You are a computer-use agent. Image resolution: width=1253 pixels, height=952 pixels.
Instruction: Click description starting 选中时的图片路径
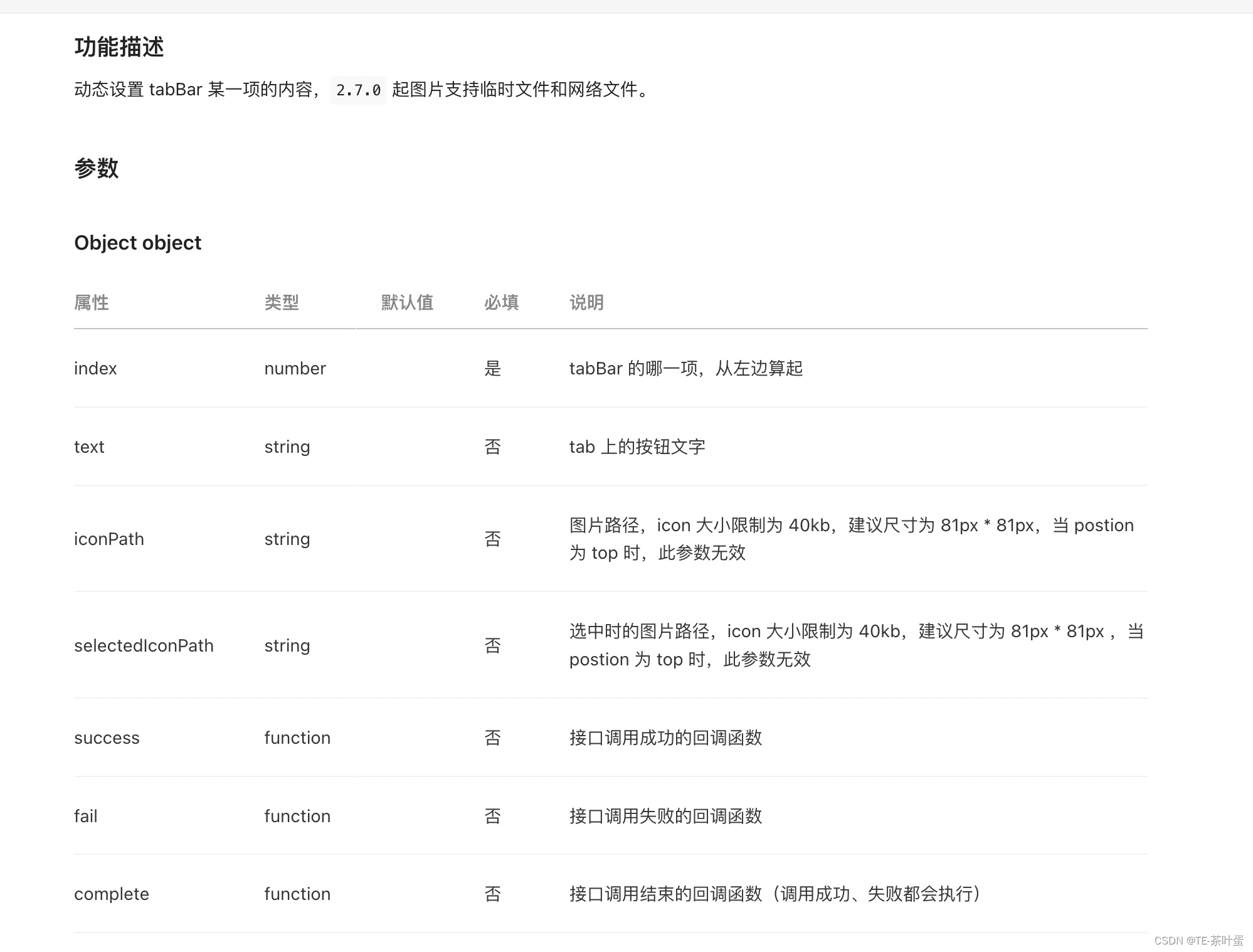point(857,645)
